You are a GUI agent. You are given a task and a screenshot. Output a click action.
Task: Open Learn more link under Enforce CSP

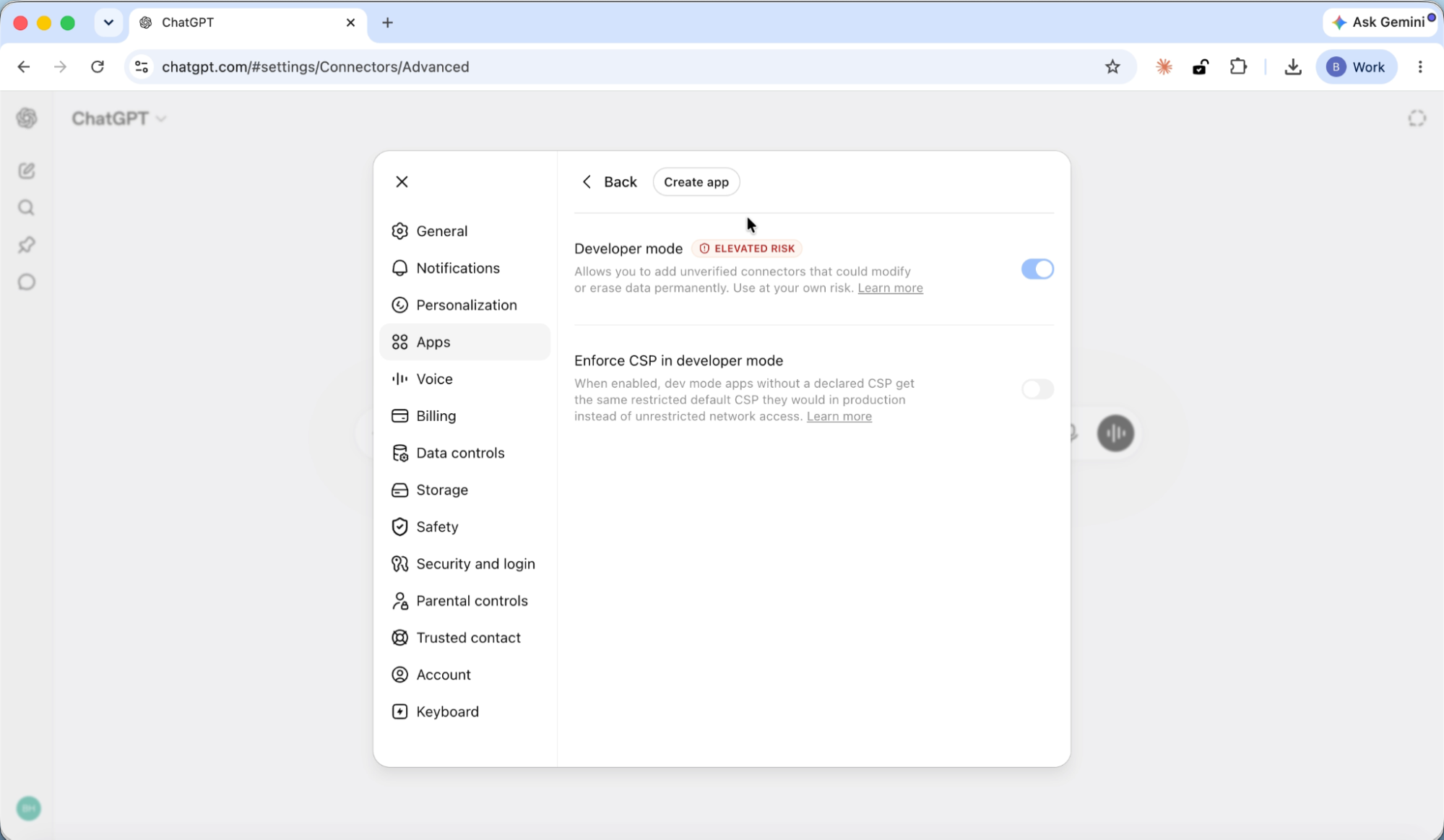[x=839, y=417]
